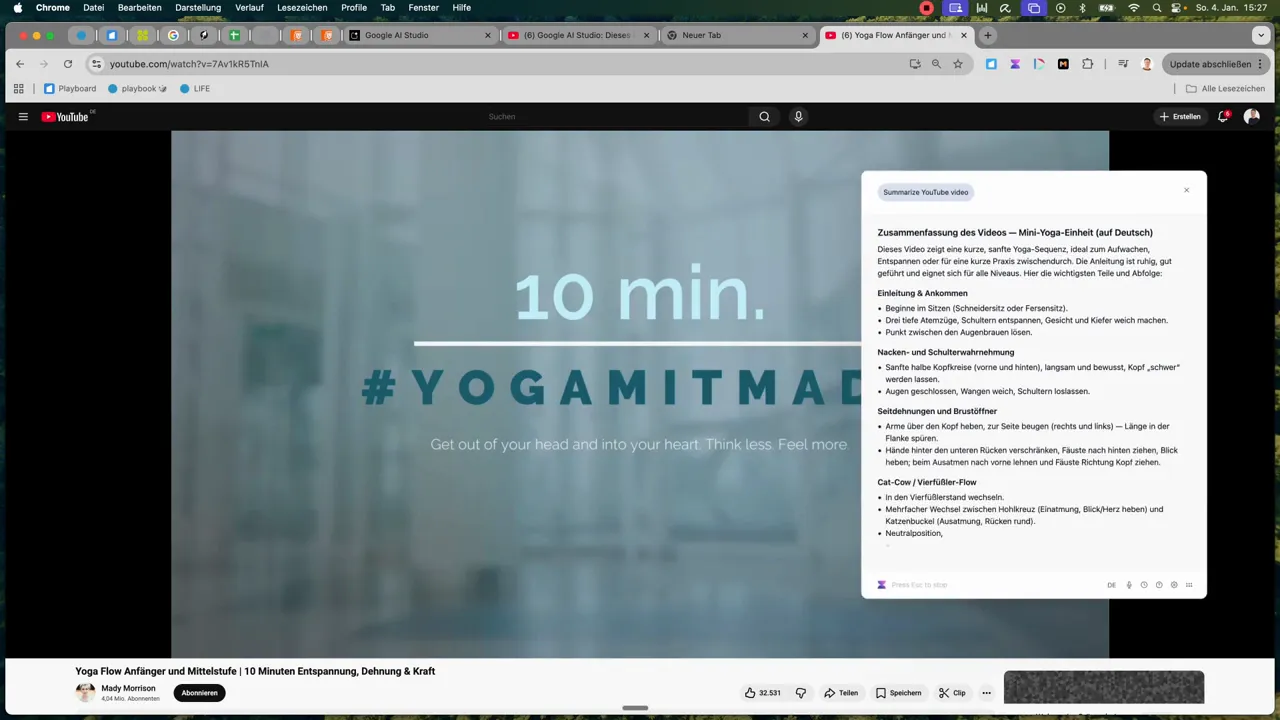Open the YouTube hamburger guide menu
The height and width of the screenshot is (720, 1280).
[23, 117]
